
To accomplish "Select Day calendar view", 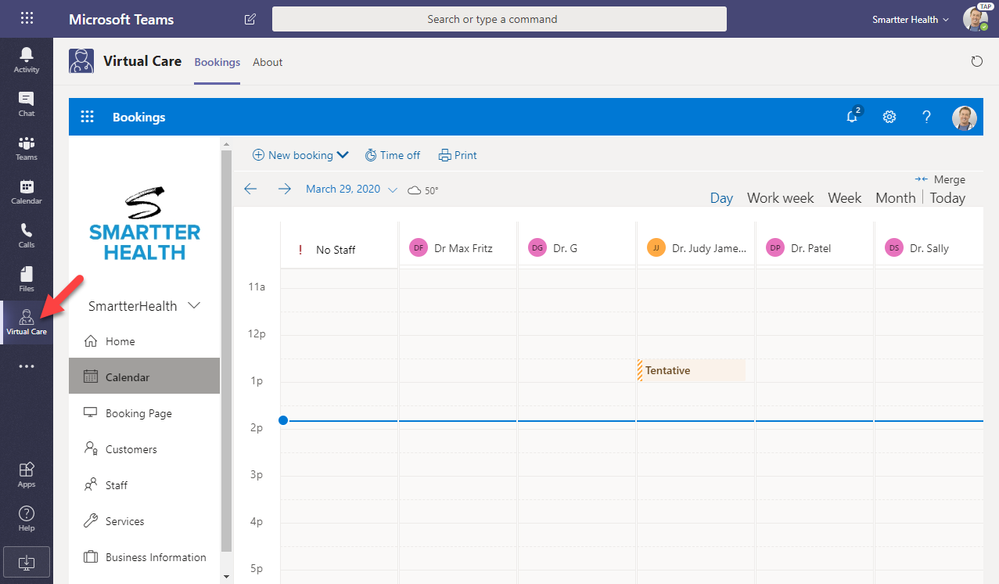I will [721, 198].
